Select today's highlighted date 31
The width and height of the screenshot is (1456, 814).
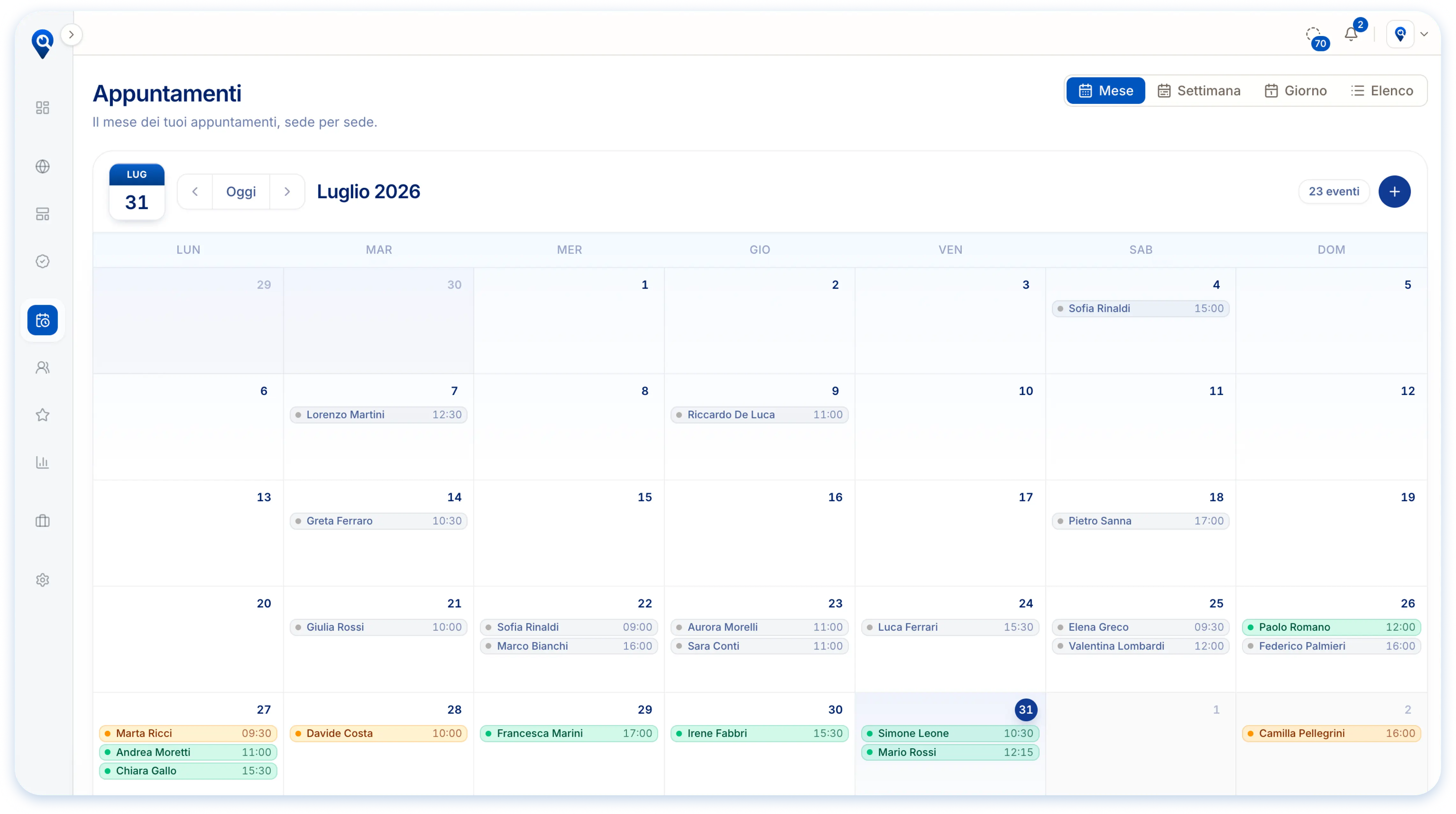[x=1026, y=710]
